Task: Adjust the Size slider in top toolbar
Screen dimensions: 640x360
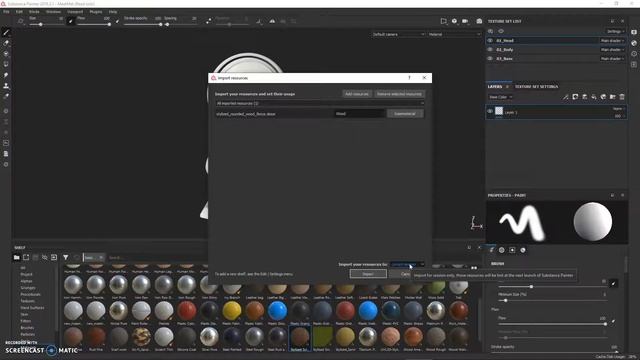Action: pyautogui.click(x=46, y=24)
